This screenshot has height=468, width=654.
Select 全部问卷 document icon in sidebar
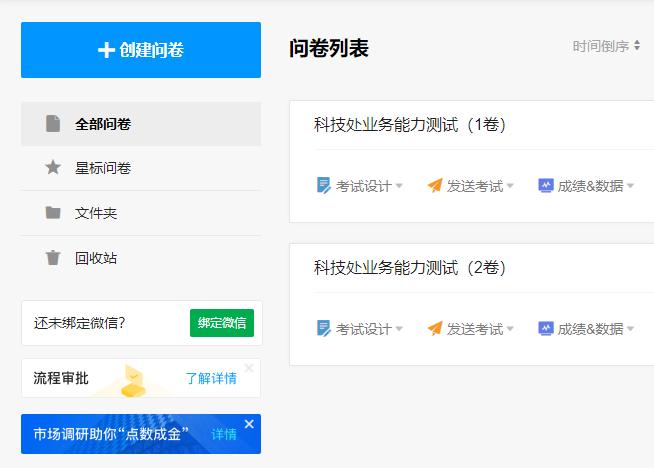point(53,124)
